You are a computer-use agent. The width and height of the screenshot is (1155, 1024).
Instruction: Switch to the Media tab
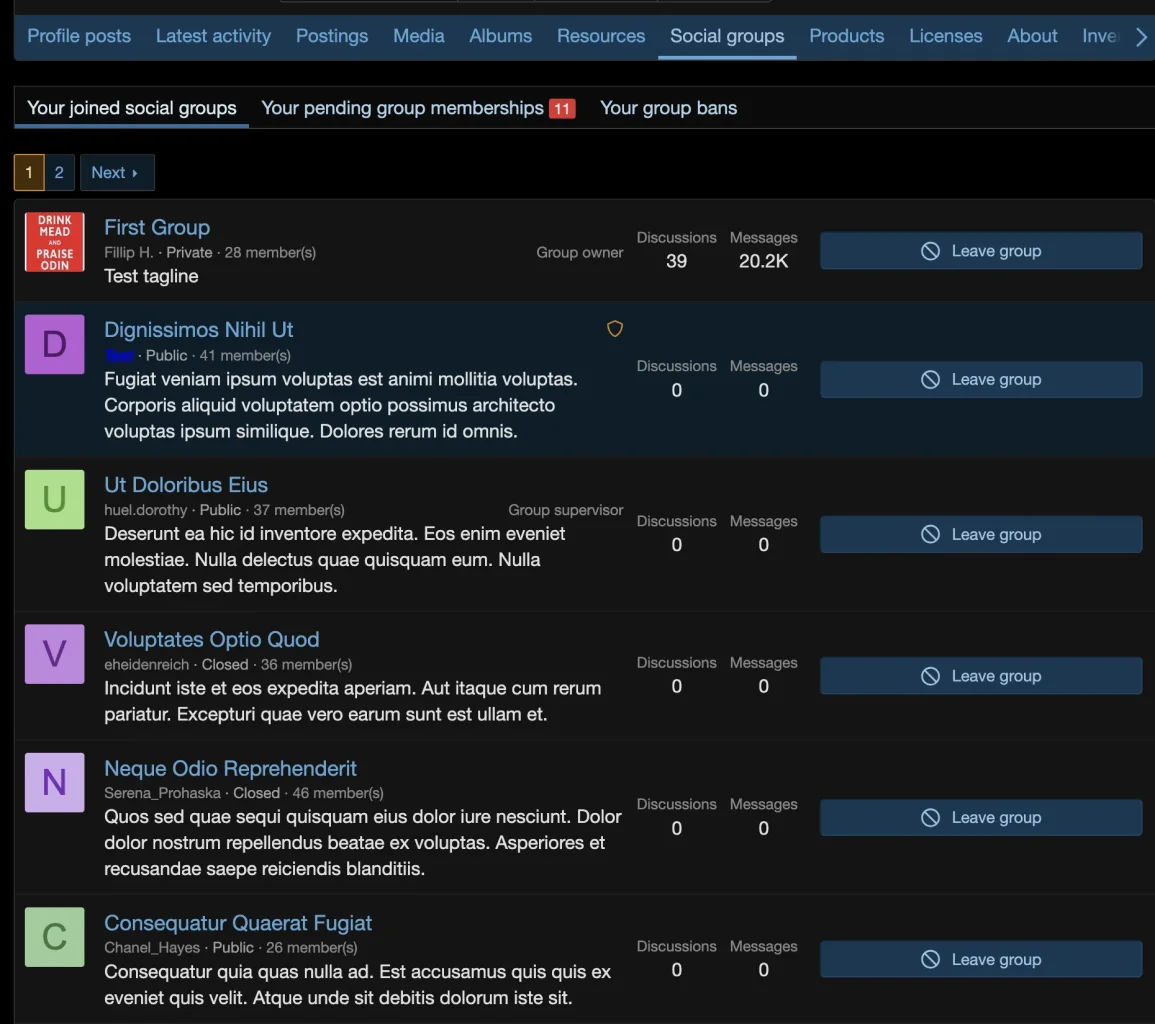[x=418, y=36]
